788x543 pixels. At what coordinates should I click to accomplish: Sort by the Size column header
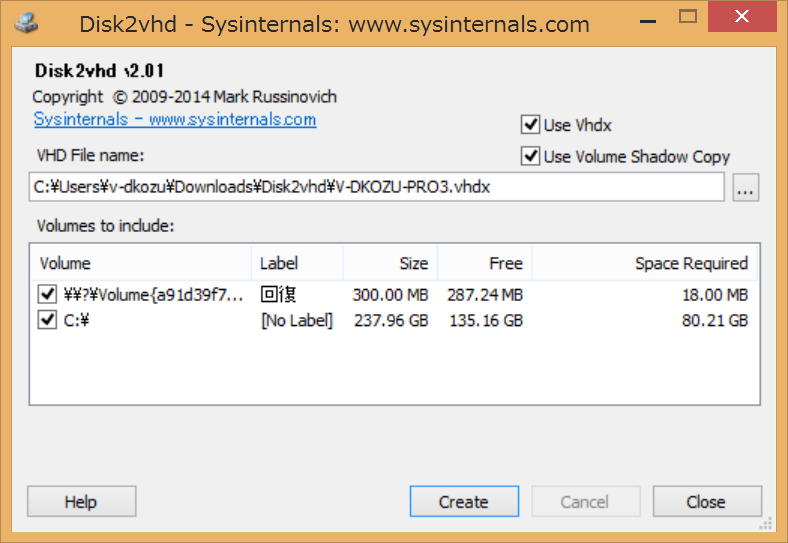390,263
